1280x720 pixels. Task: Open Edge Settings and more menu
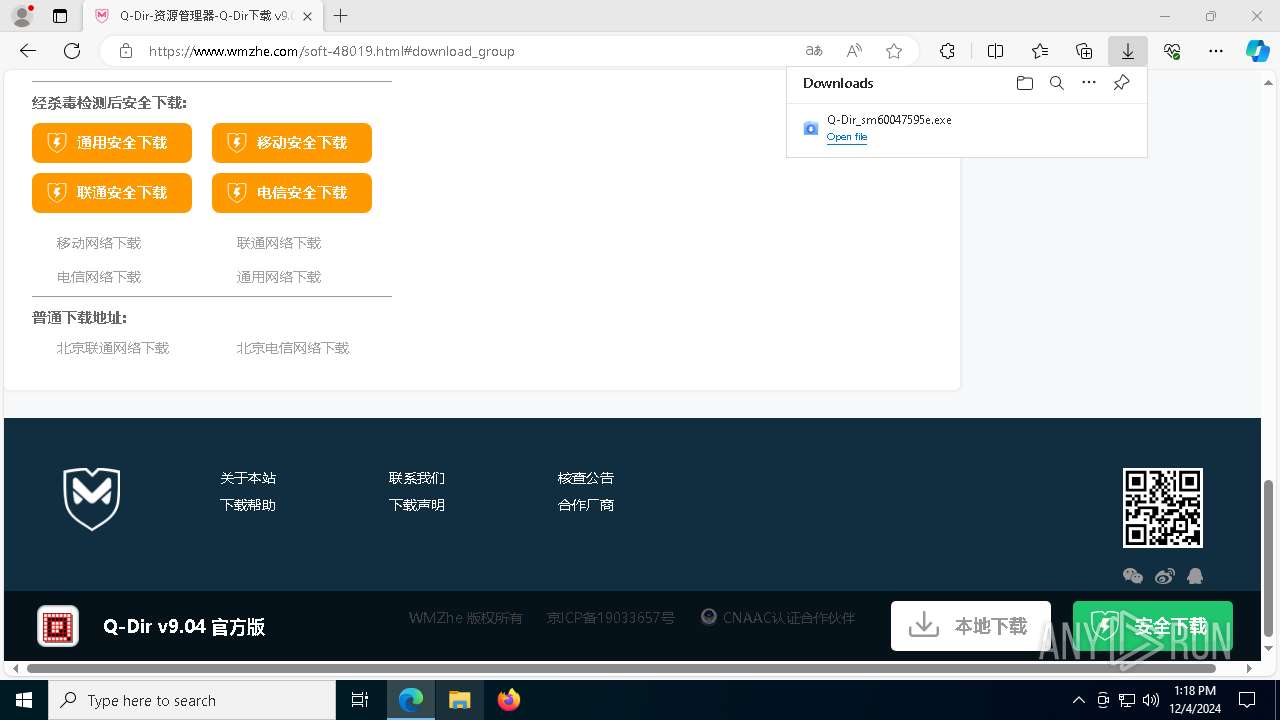(1216, 51)
